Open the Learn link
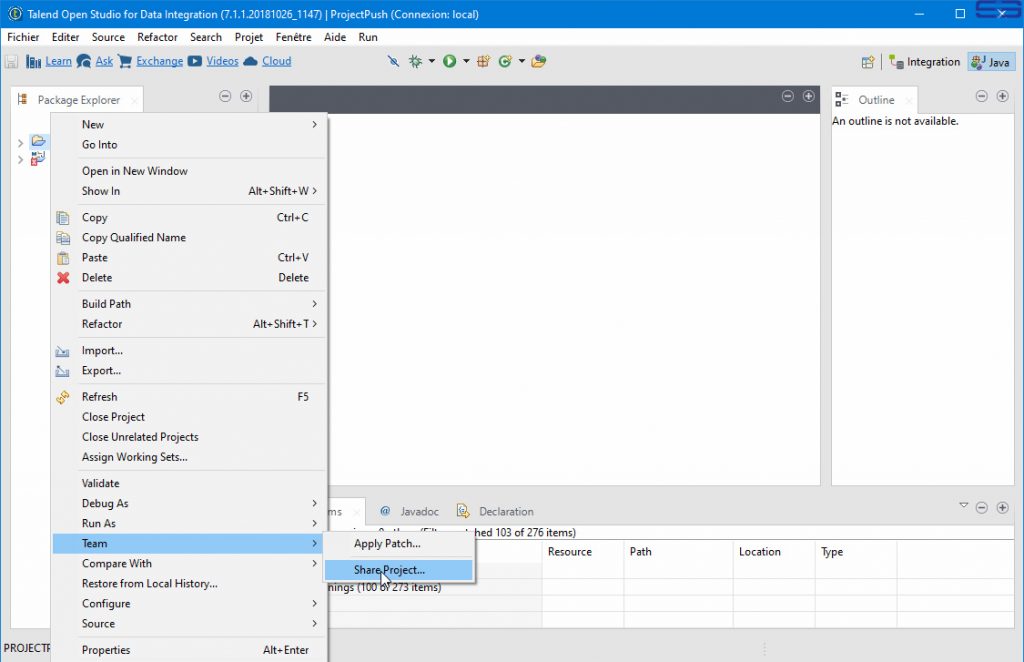Screen dimensions: 1024x662 [x=58, y=61]
